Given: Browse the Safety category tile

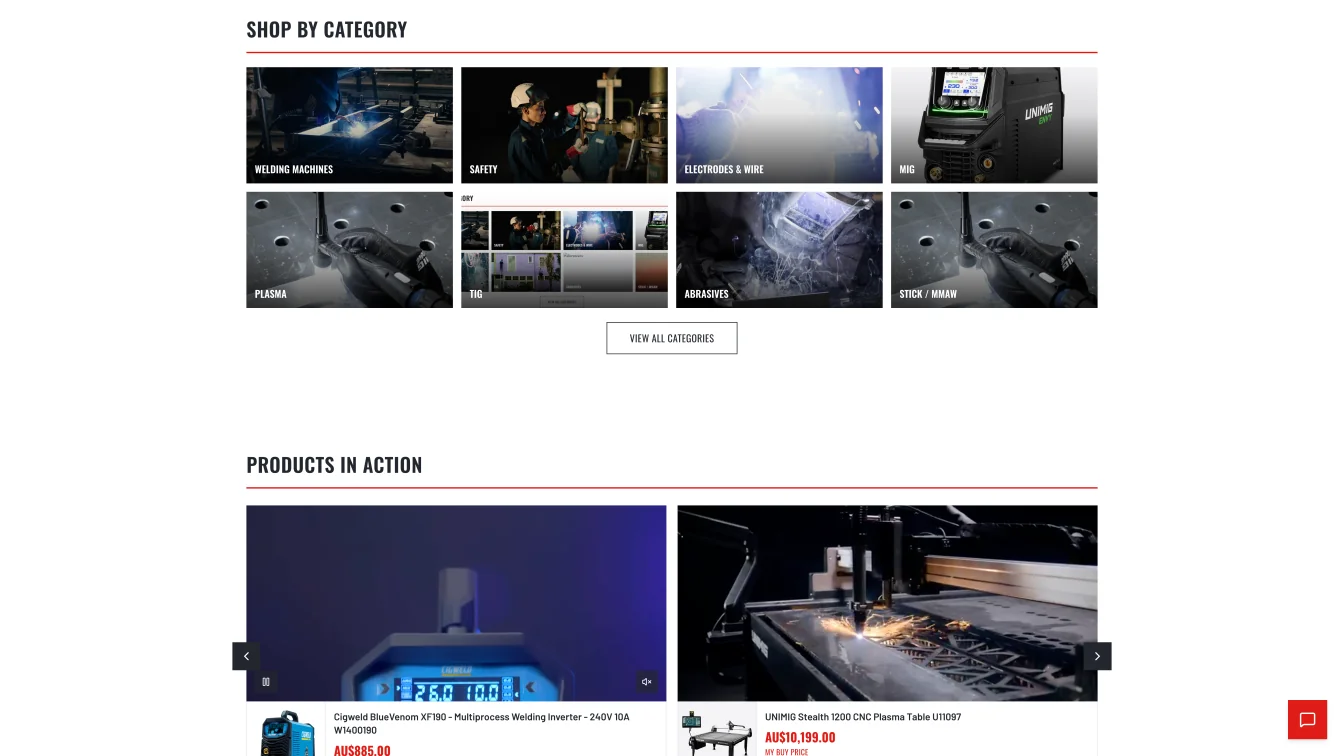Looking at the screenshot, I should coord(564,124).
